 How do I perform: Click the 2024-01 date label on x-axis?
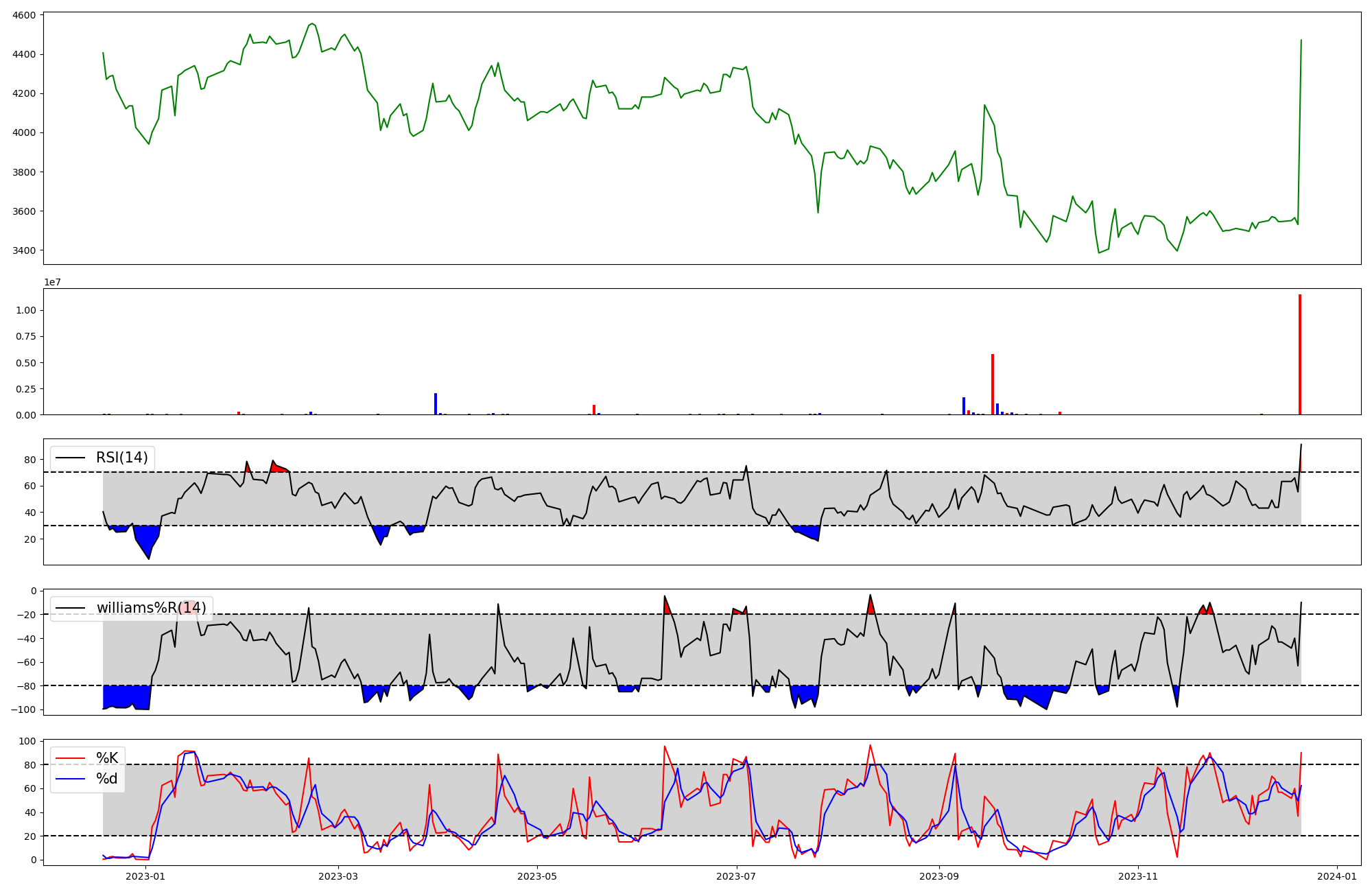click(x=1337, y=876)
